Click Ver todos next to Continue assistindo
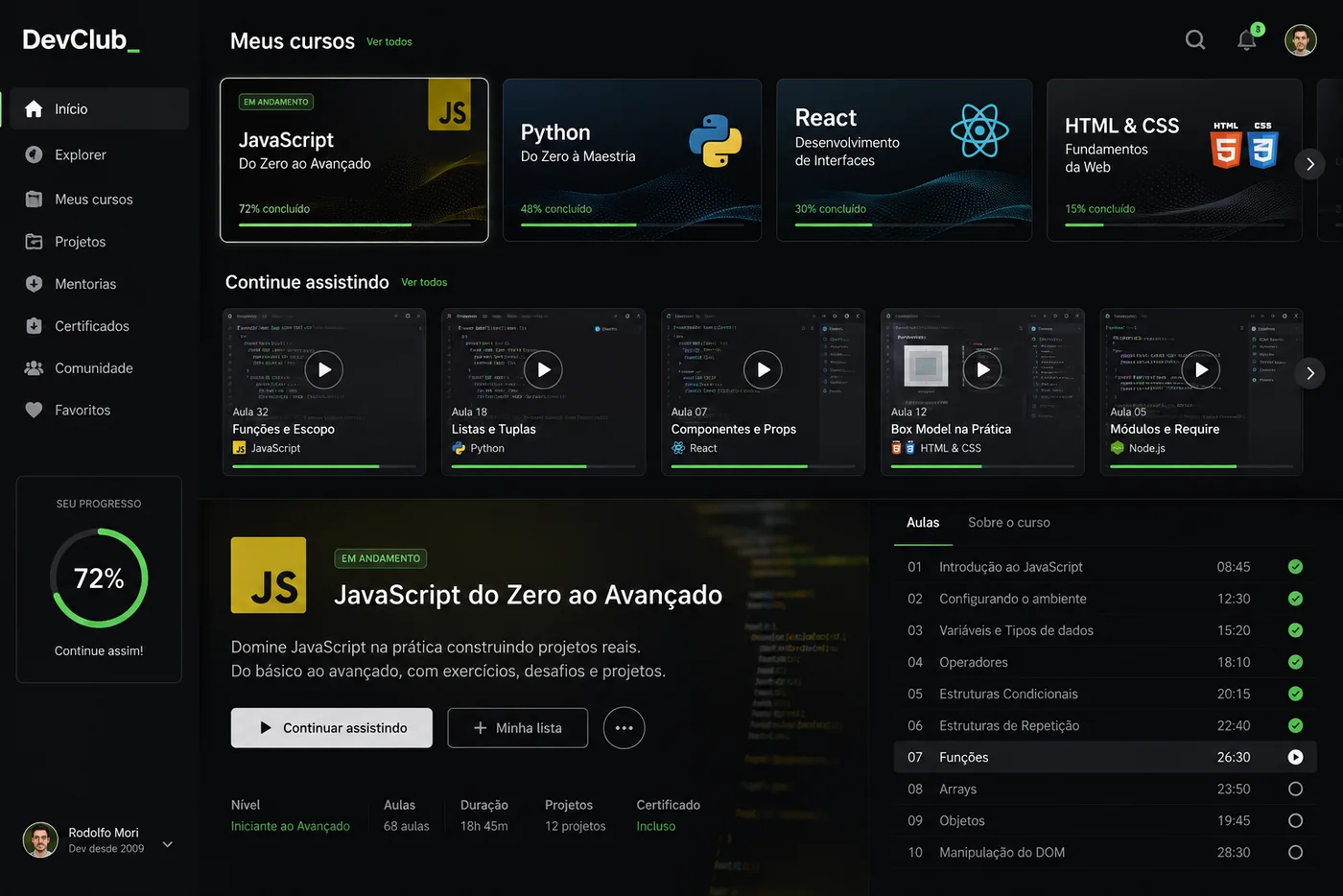The height and width of the screenshot is (896, 1343). coord(424,282)
